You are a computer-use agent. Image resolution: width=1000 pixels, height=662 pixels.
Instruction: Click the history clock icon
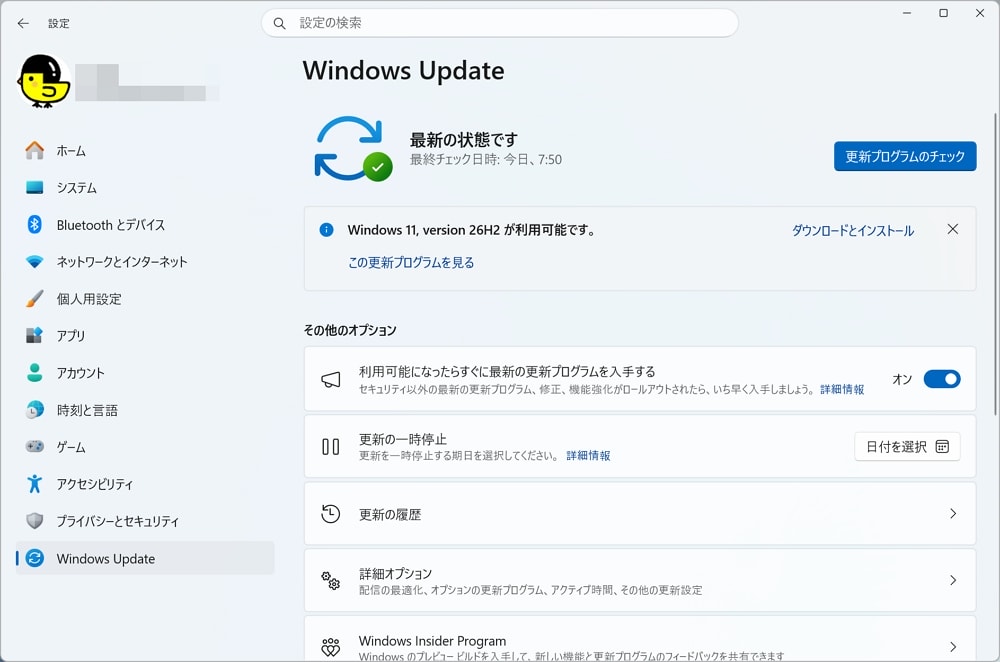point(330,513)
